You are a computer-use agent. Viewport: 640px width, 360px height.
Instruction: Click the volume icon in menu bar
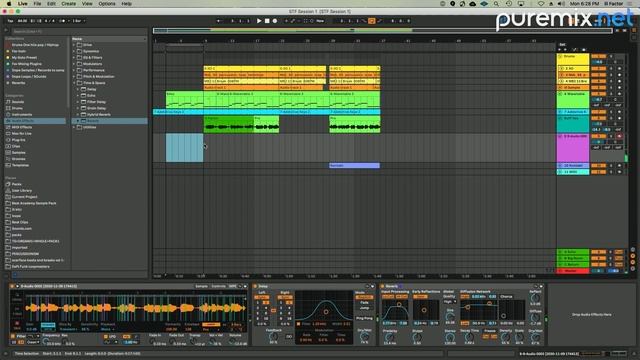(x=562, y=4)
